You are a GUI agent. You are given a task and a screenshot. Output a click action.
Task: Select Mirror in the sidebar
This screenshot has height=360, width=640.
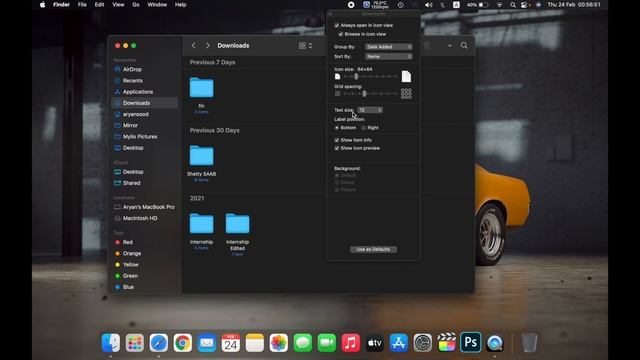point(130,125)
